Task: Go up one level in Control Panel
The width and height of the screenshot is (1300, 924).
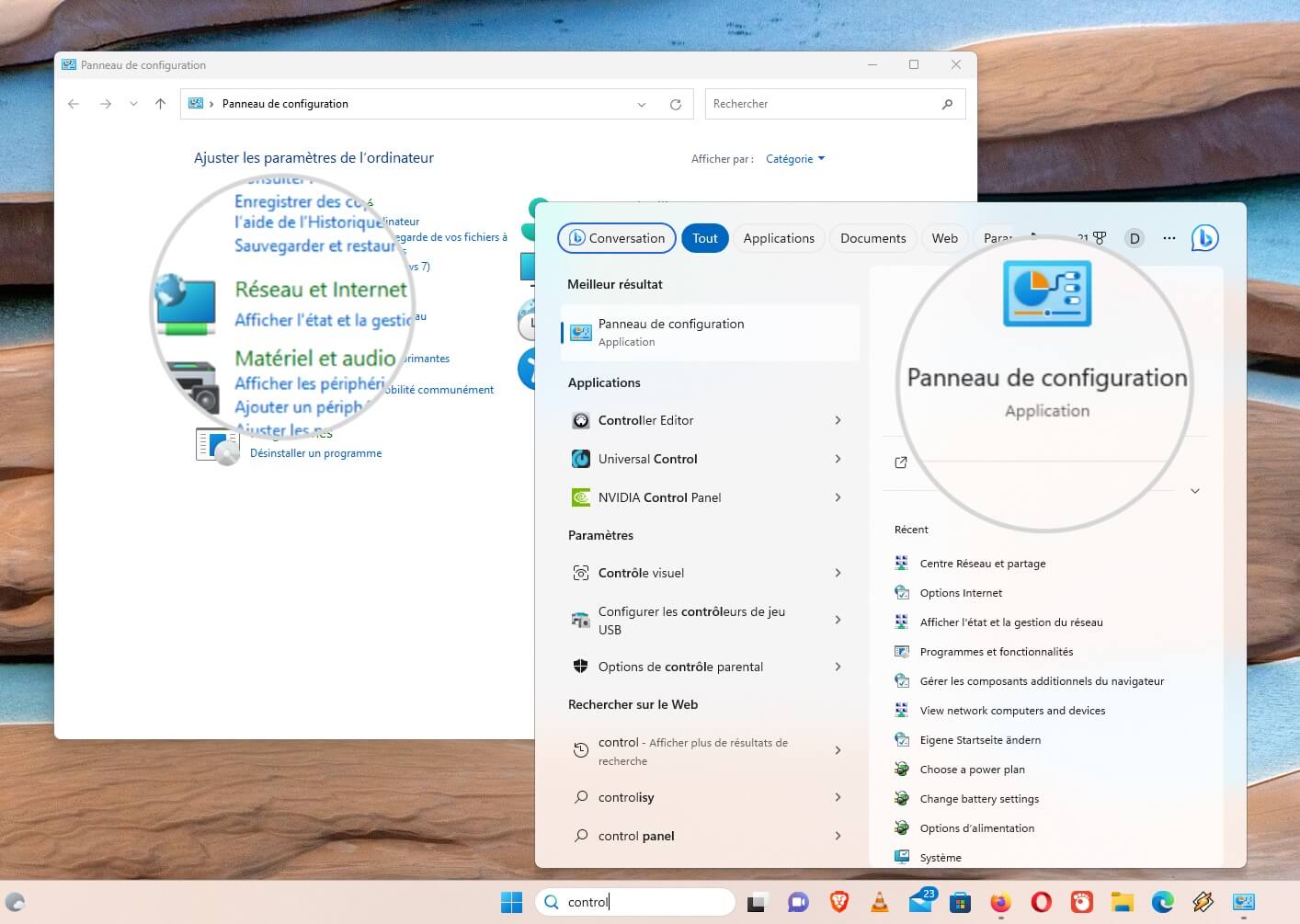Action: (160, 104)
